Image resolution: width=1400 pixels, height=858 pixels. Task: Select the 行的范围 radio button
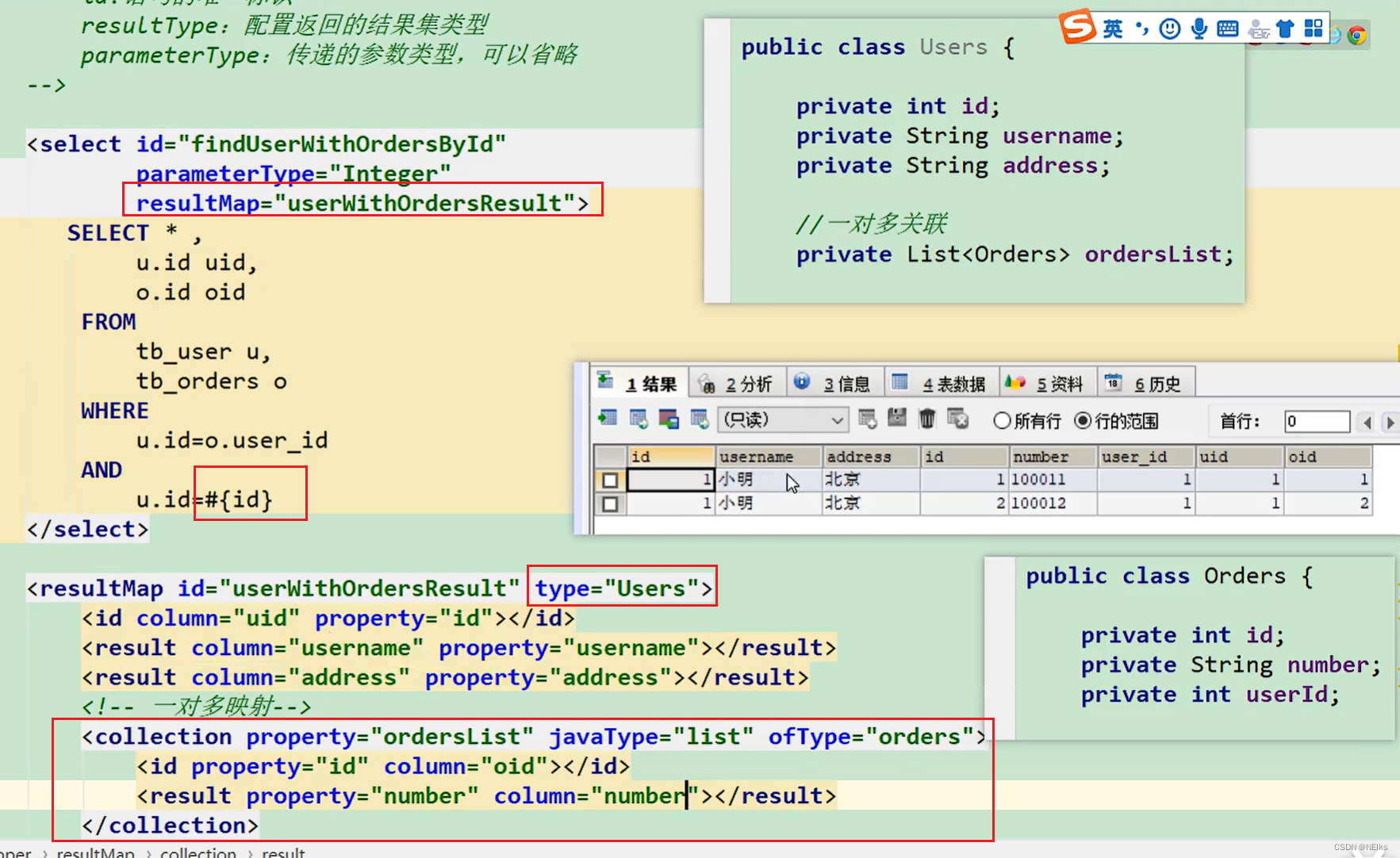[x=1084, y=420]
